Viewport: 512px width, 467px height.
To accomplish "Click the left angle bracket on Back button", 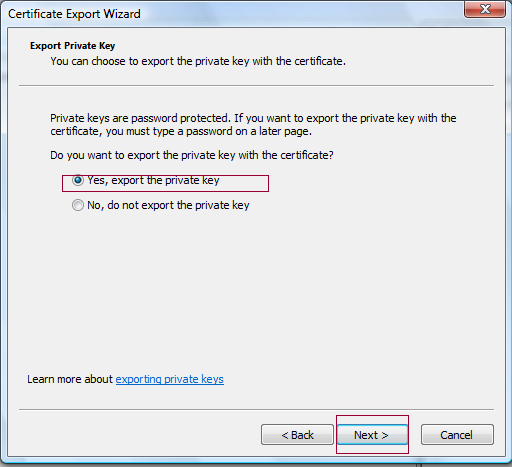I will pyautogui.click(x=285, y=435).
